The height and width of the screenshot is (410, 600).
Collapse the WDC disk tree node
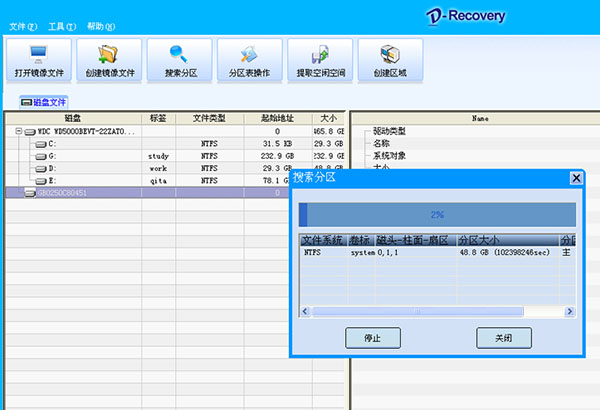pyautogui.click(x=18, y=131)
